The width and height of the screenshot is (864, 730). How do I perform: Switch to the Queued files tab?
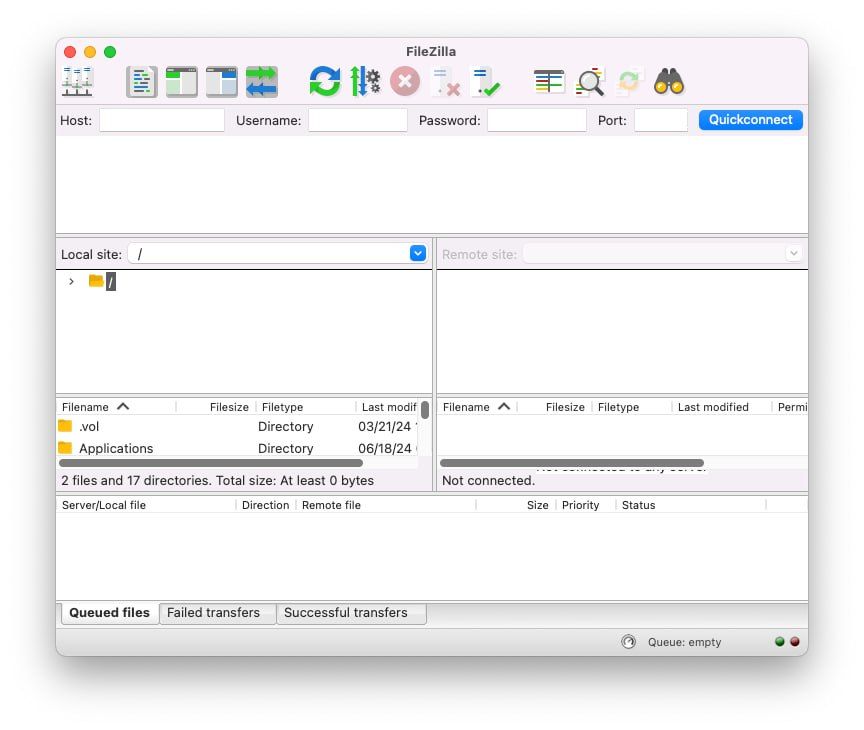coord(110,613)
